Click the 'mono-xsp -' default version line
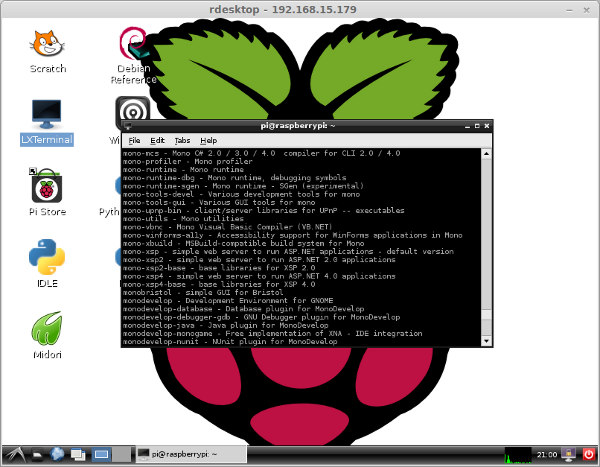Image resolution: width=600 pixels, height=467 pixels. click(x=288, y=251)
